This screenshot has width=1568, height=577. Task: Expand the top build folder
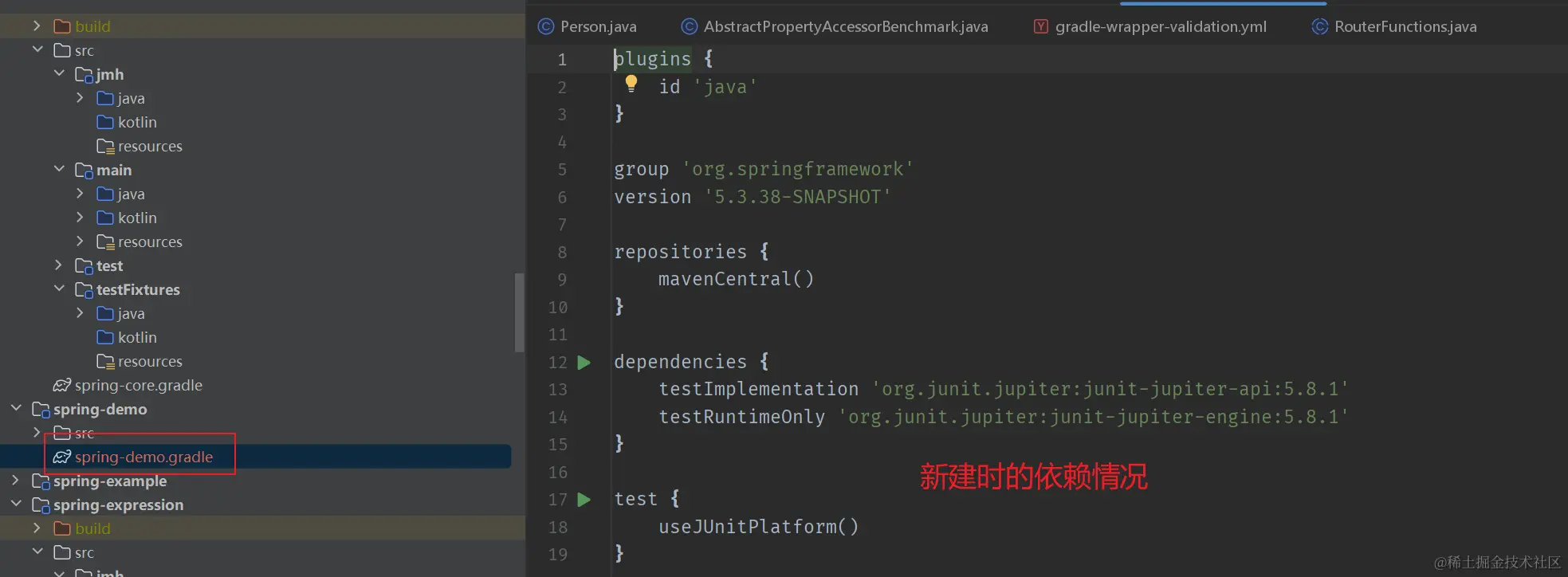(37, 26)
